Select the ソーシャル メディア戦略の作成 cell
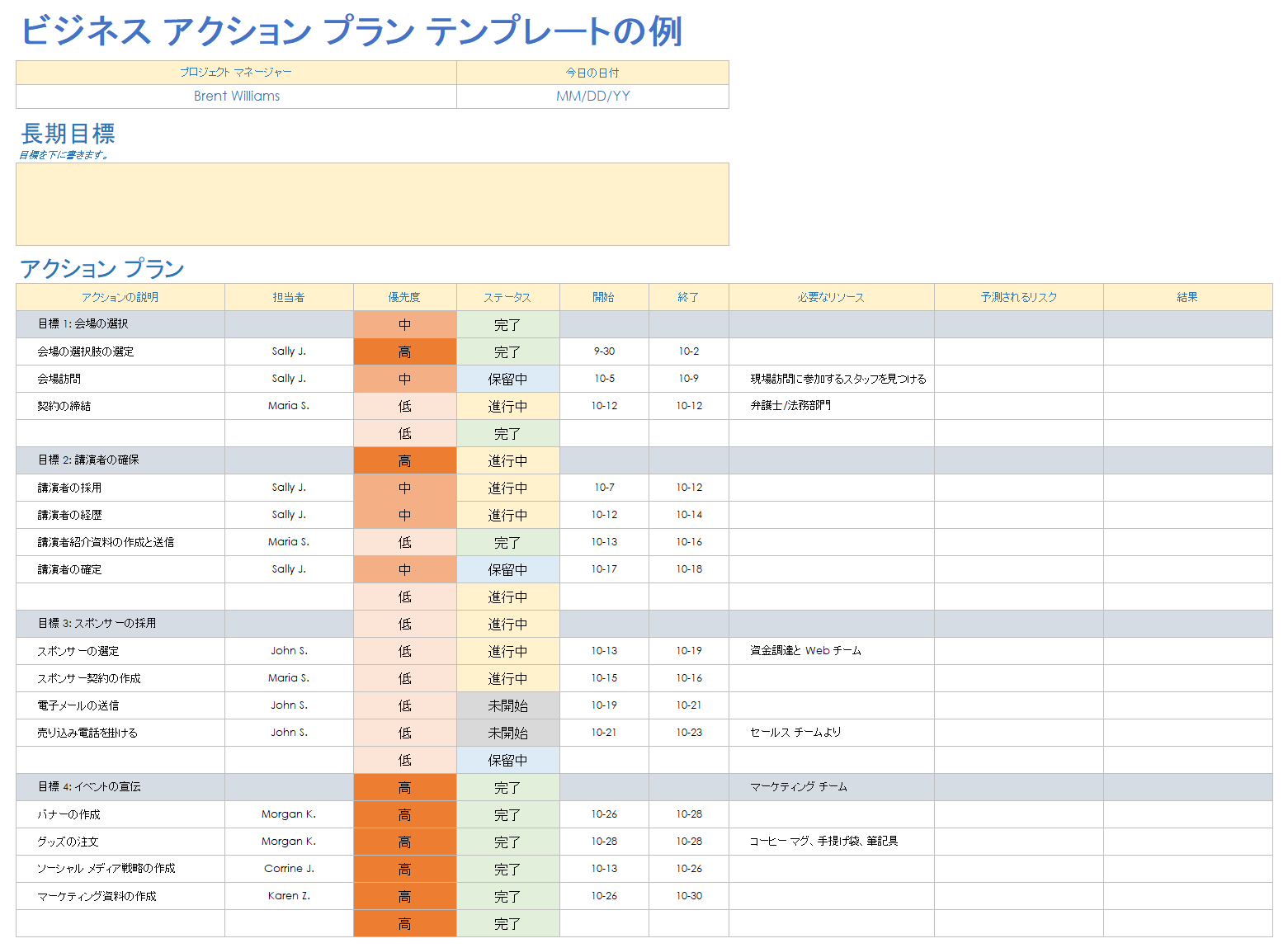 tap(120, 869)
